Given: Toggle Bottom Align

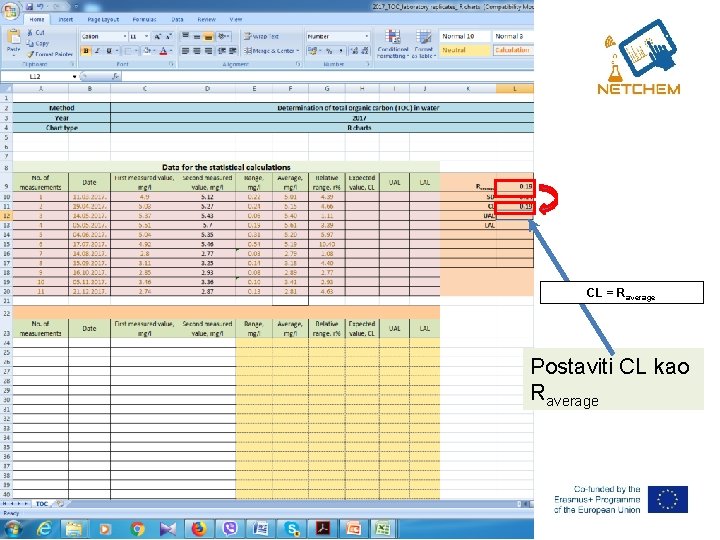Looking at the screenshot, I should pos(208,36).
